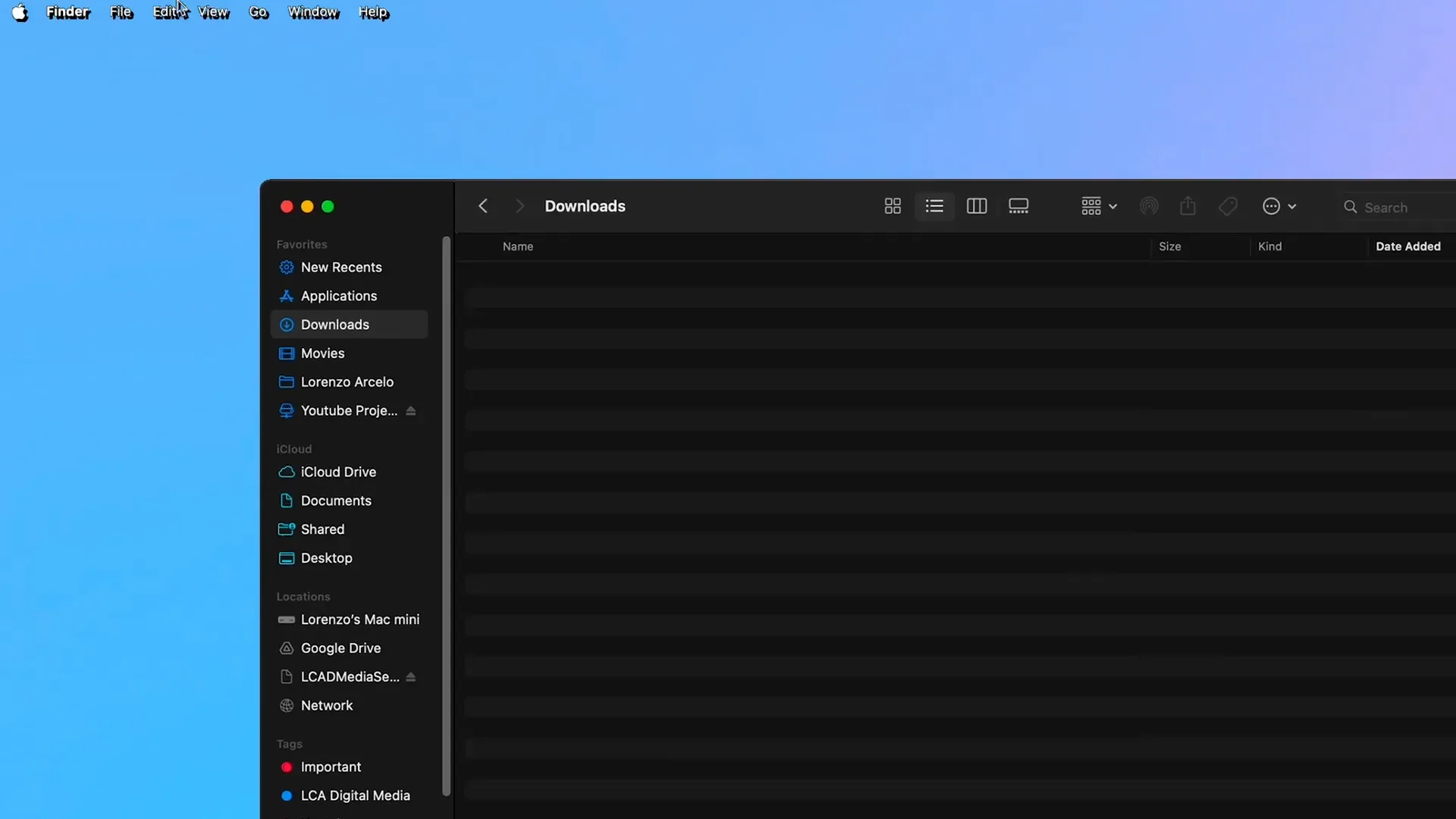Screen dimensions: 1456x819
Task: Click the Favorites section header
Action: coord(302,244)
